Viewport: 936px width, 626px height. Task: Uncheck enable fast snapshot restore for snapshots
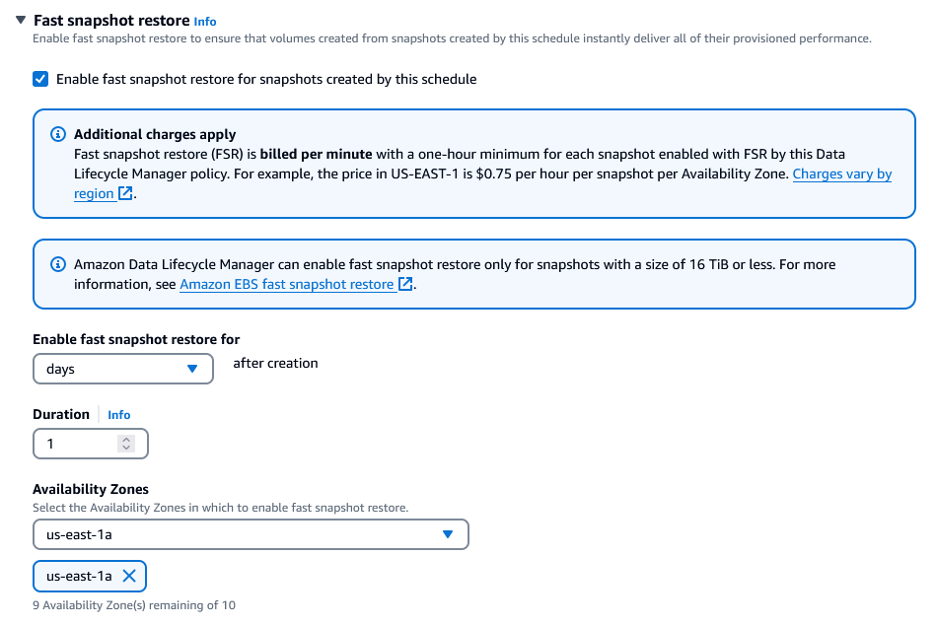(x=40, y=79)
